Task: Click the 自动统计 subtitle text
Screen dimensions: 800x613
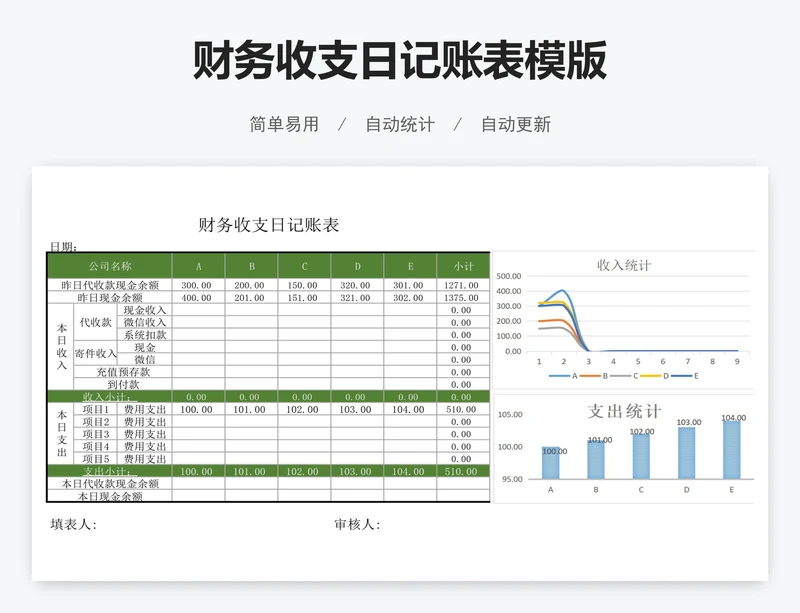Action: [x=400, y=125]
